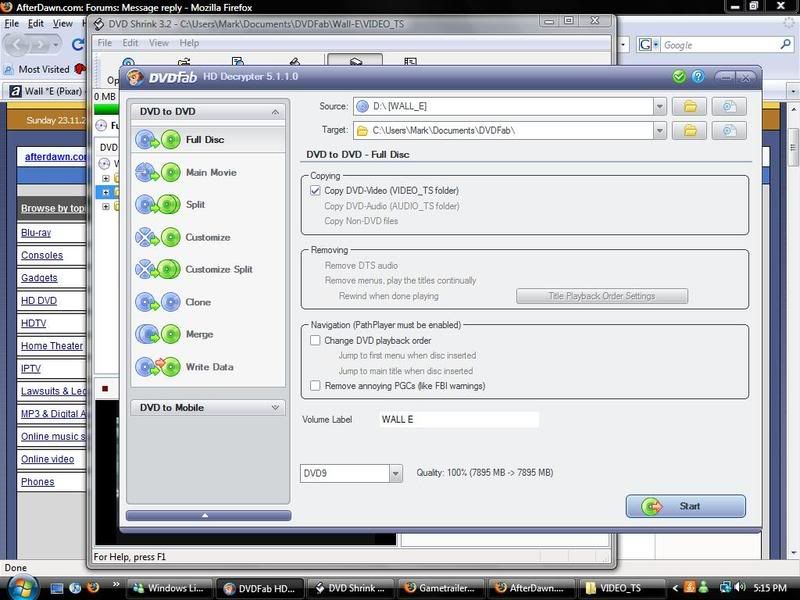Check Remove annoying PGCs option
Image resolution: width=800 pixels, height=600 pixels.
(315, 386)
